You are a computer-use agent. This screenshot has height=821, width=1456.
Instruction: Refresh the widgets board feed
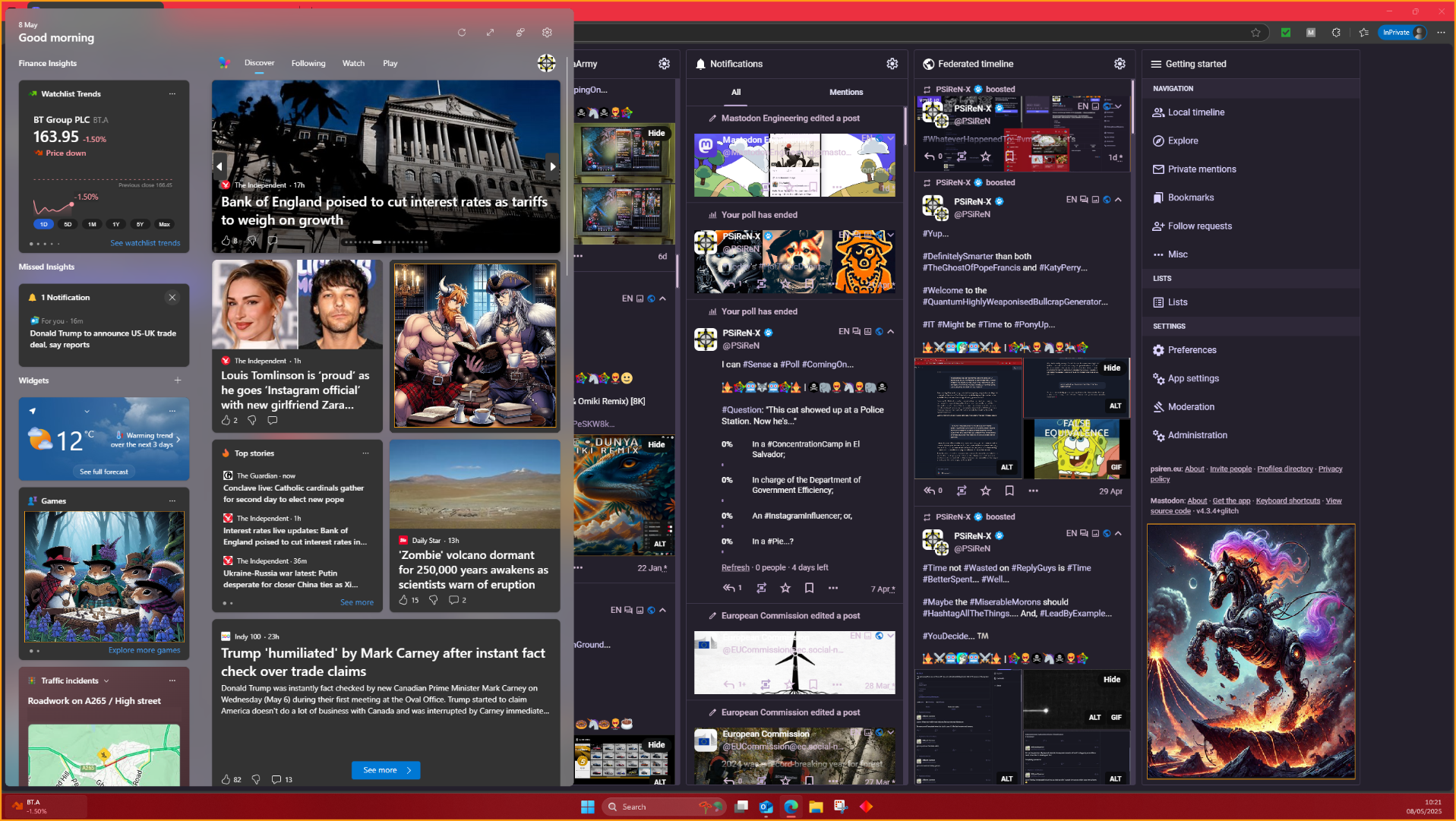[461, 33]
